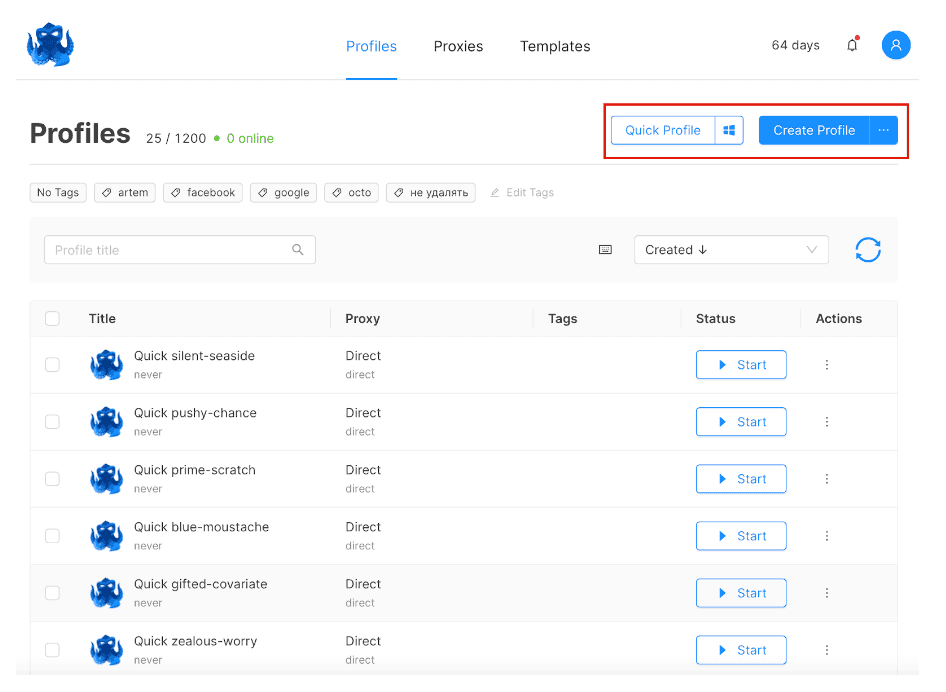This screenshot has height=692, width=946.
Task: Open the more options beside Create Profile
Action: [x=883, y=130]
